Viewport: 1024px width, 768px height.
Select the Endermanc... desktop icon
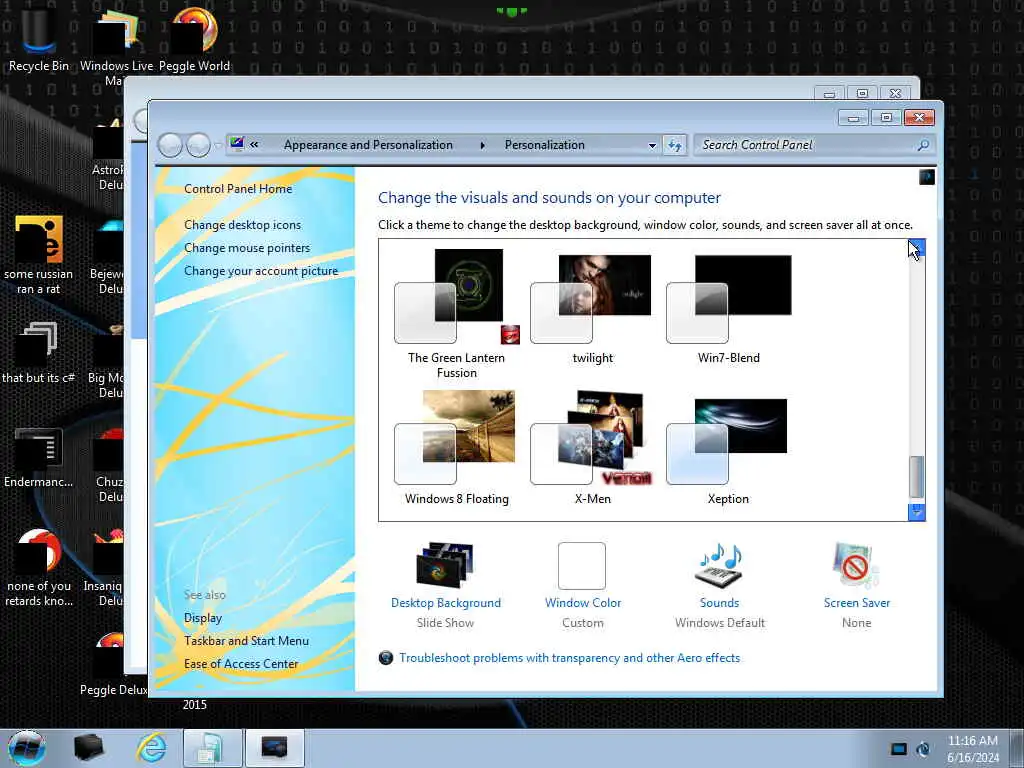pos(39,458)
